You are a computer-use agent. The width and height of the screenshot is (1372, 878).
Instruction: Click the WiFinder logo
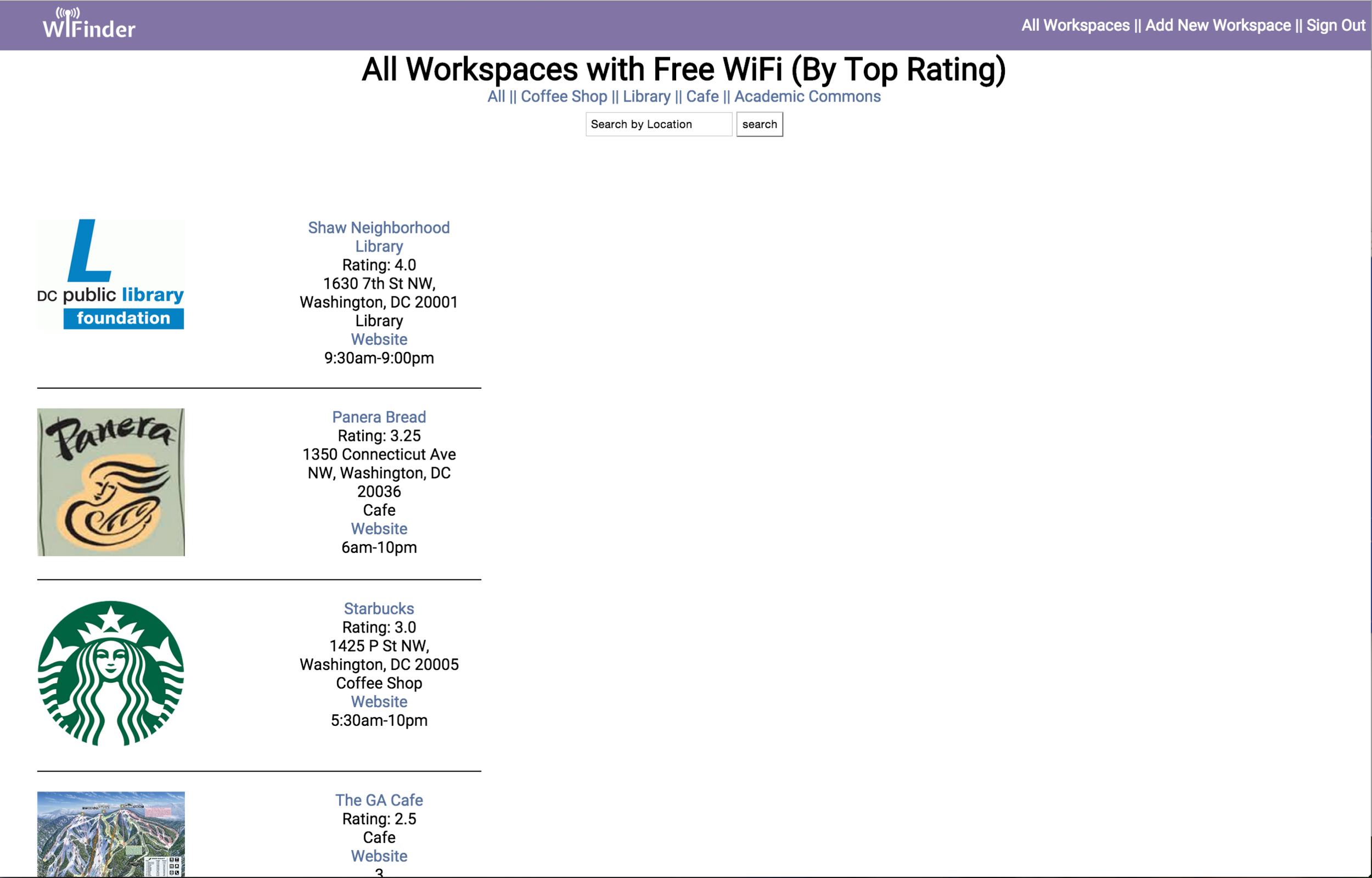89,24
